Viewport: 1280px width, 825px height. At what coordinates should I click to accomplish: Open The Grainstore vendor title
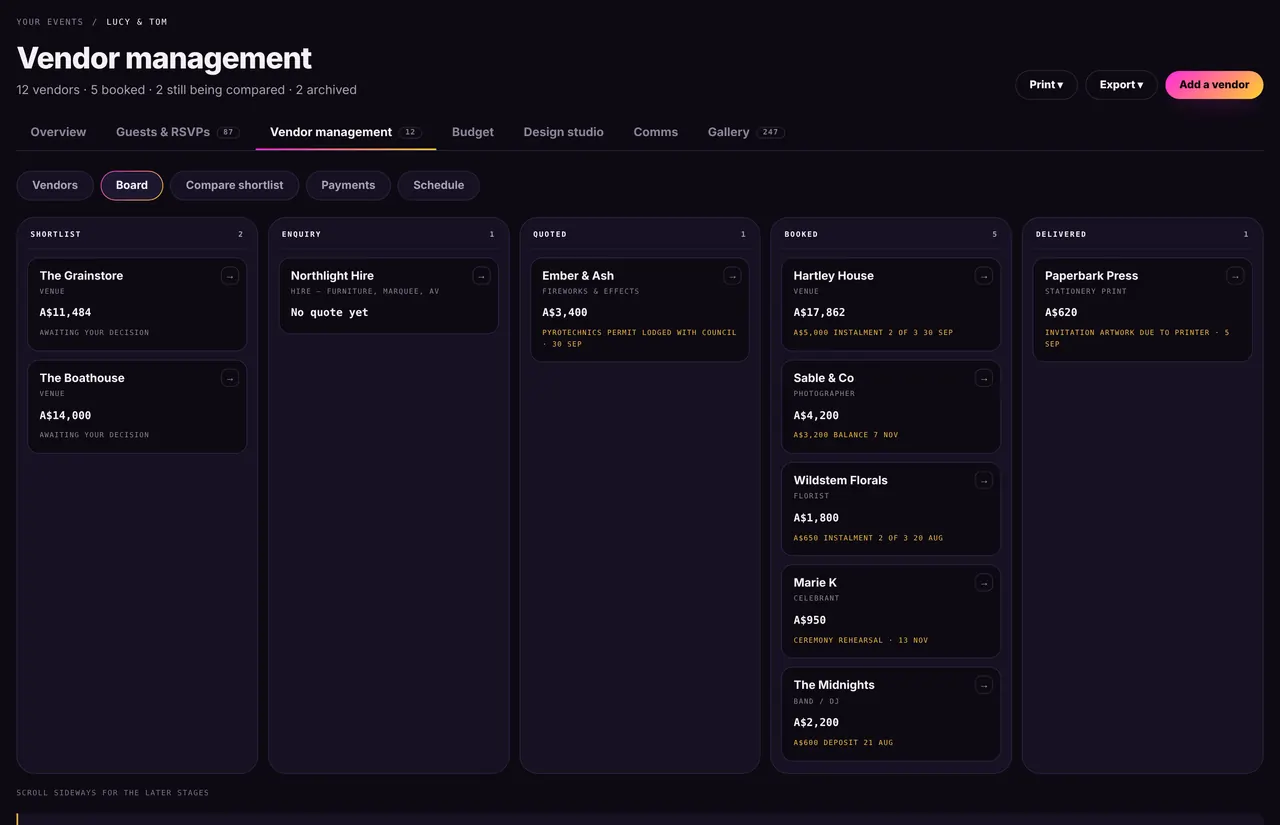coord(81,276)
